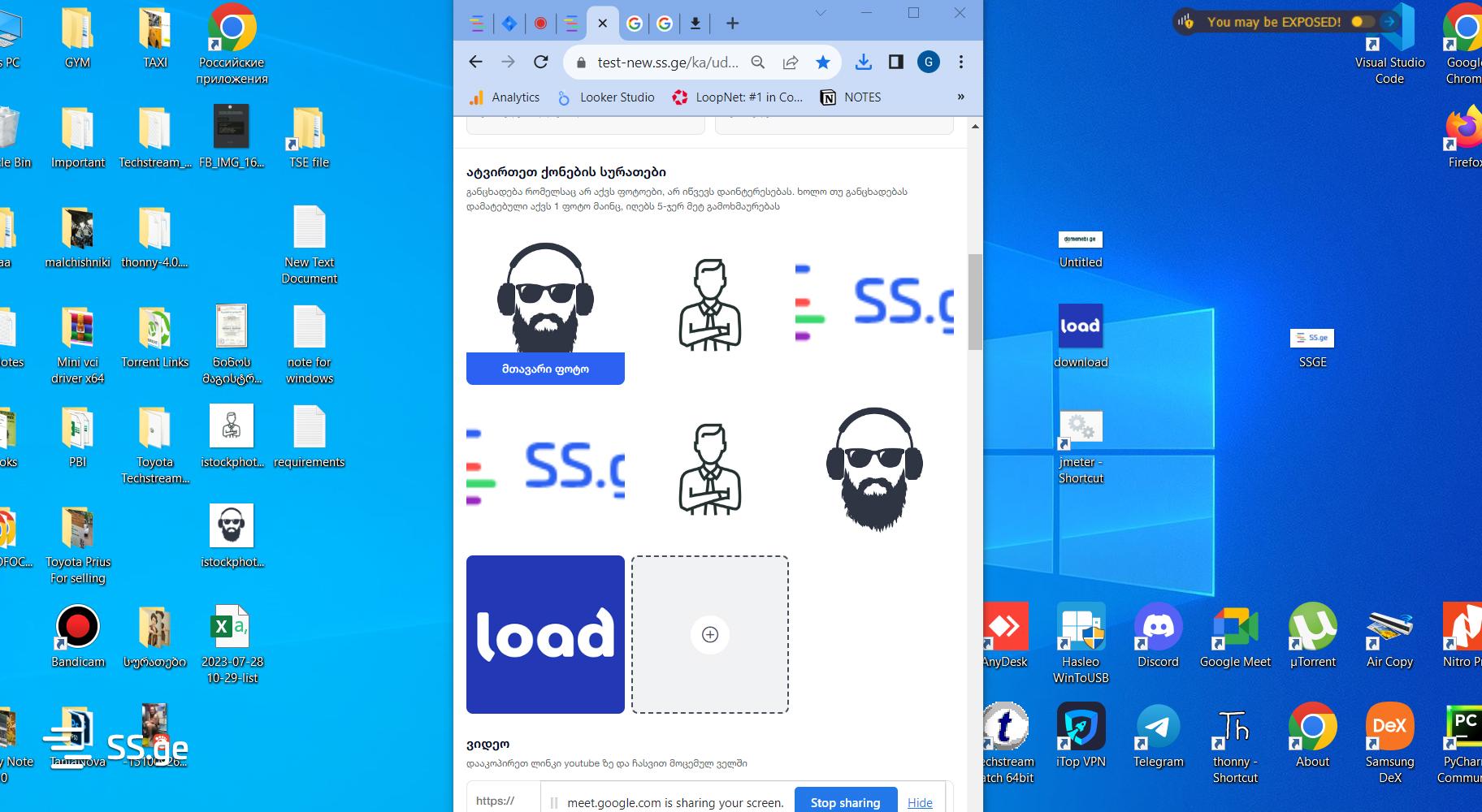Open the Chrome side panel
Viewport: 1482px width, 812px height.
[895, 62]
